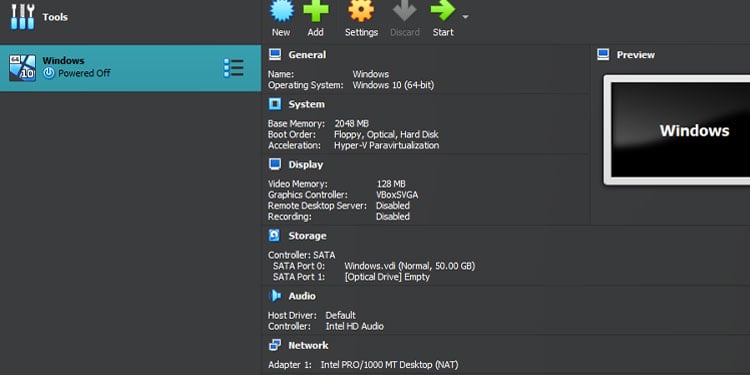
Task: Click the Recording Disabled value
Action: [x=393, y=217]
